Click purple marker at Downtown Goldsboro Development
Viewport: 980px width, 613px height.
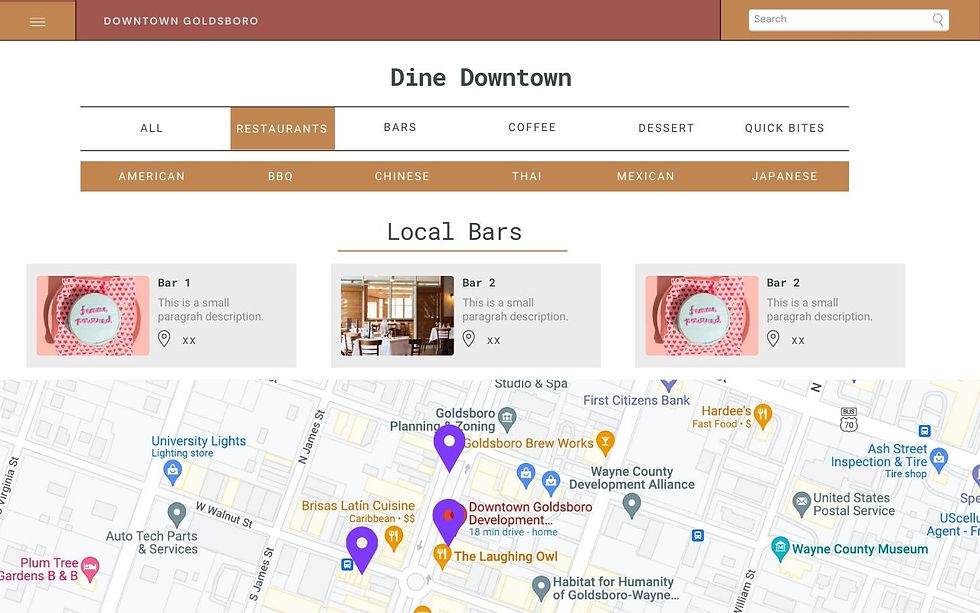pyautogui.click(x=448, y=522)
